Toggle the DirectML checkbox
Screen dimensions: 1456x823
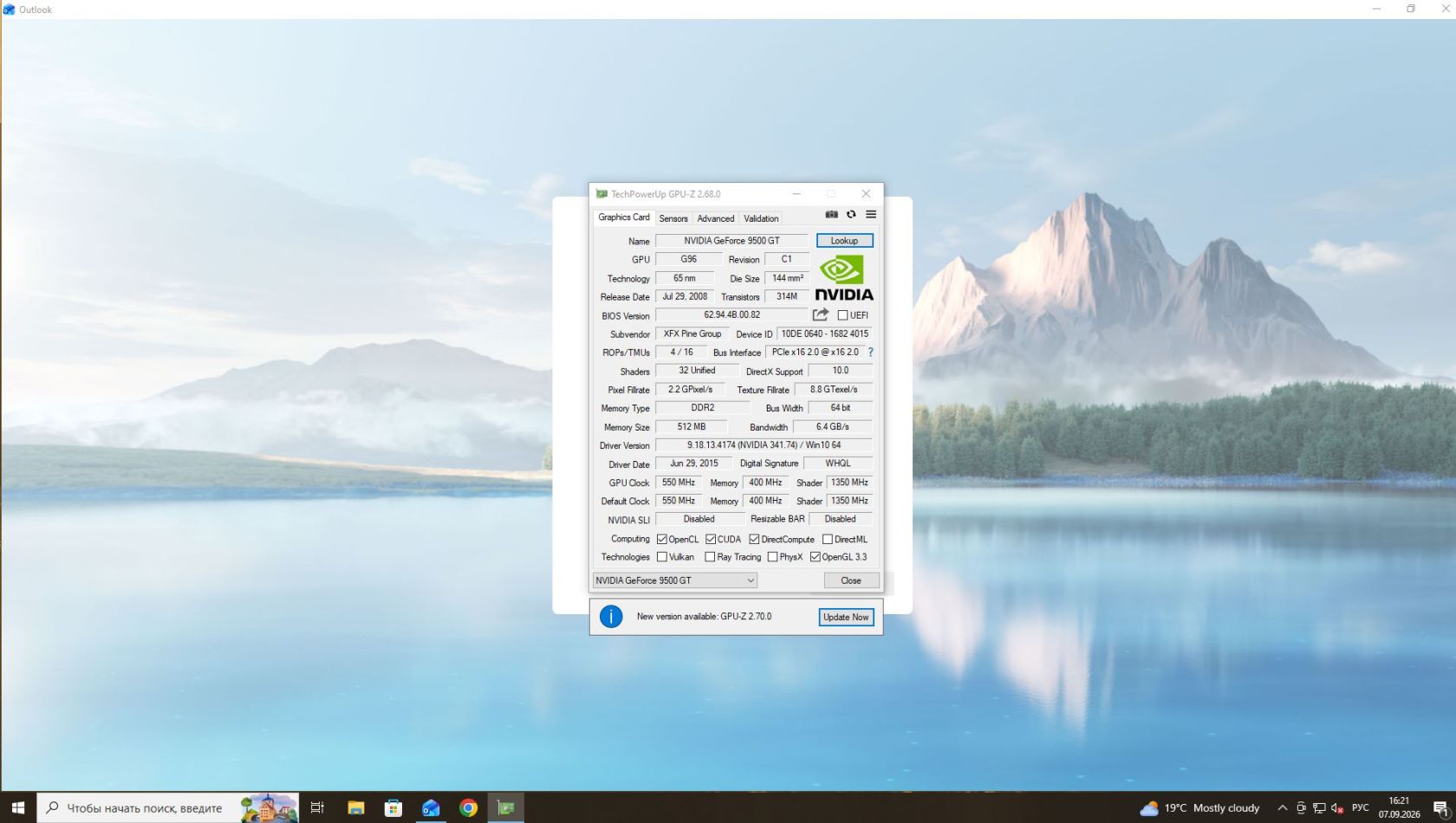point(828,539)
